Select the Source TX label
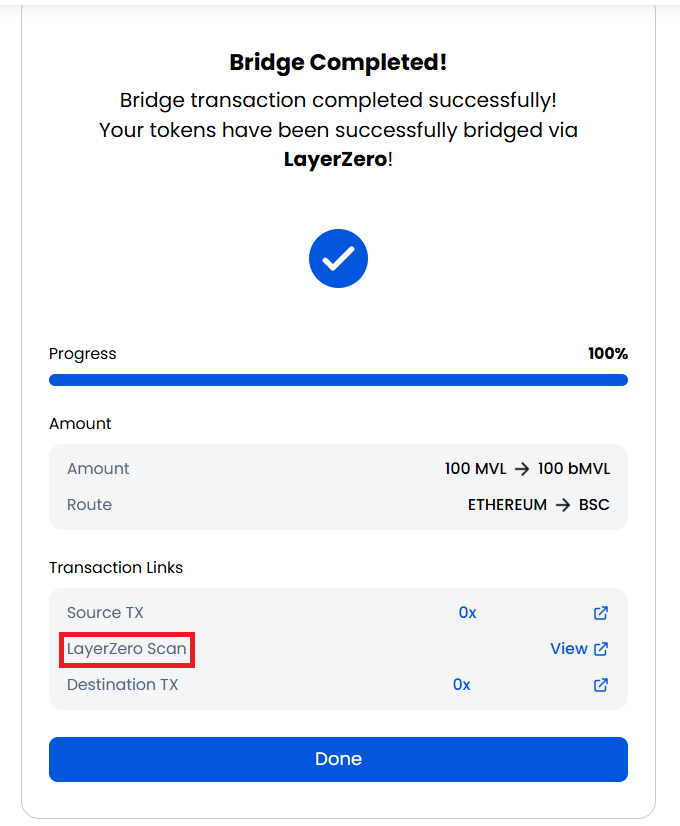This screenshot has width=680, height=826. click(x=105, y=613)
